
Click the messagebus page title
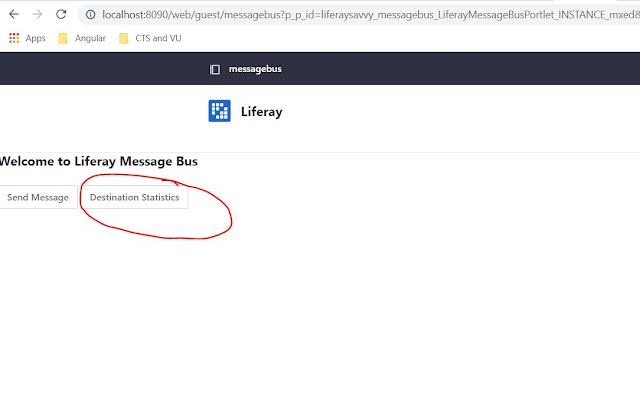pyautogui.click(x=255, y=69)
